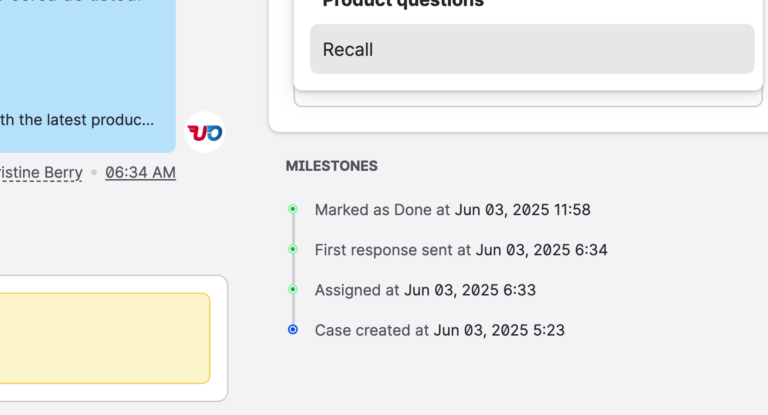Viewport: 768px width, 415px height.
Task: Click Case created at 5:23 text
Action: 439,330
